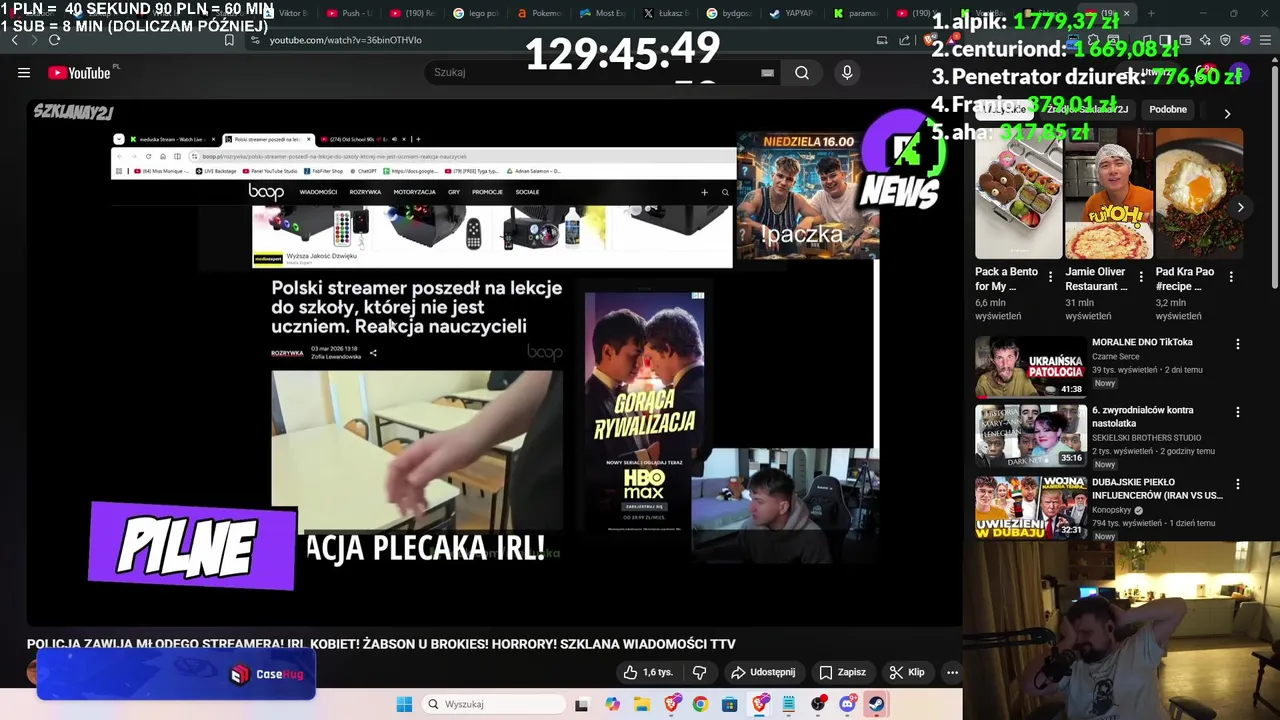
Task: Open options for DUBAJSKIE PIEKŁO INFLUENCERÓW
Action: pos(1238,484)
